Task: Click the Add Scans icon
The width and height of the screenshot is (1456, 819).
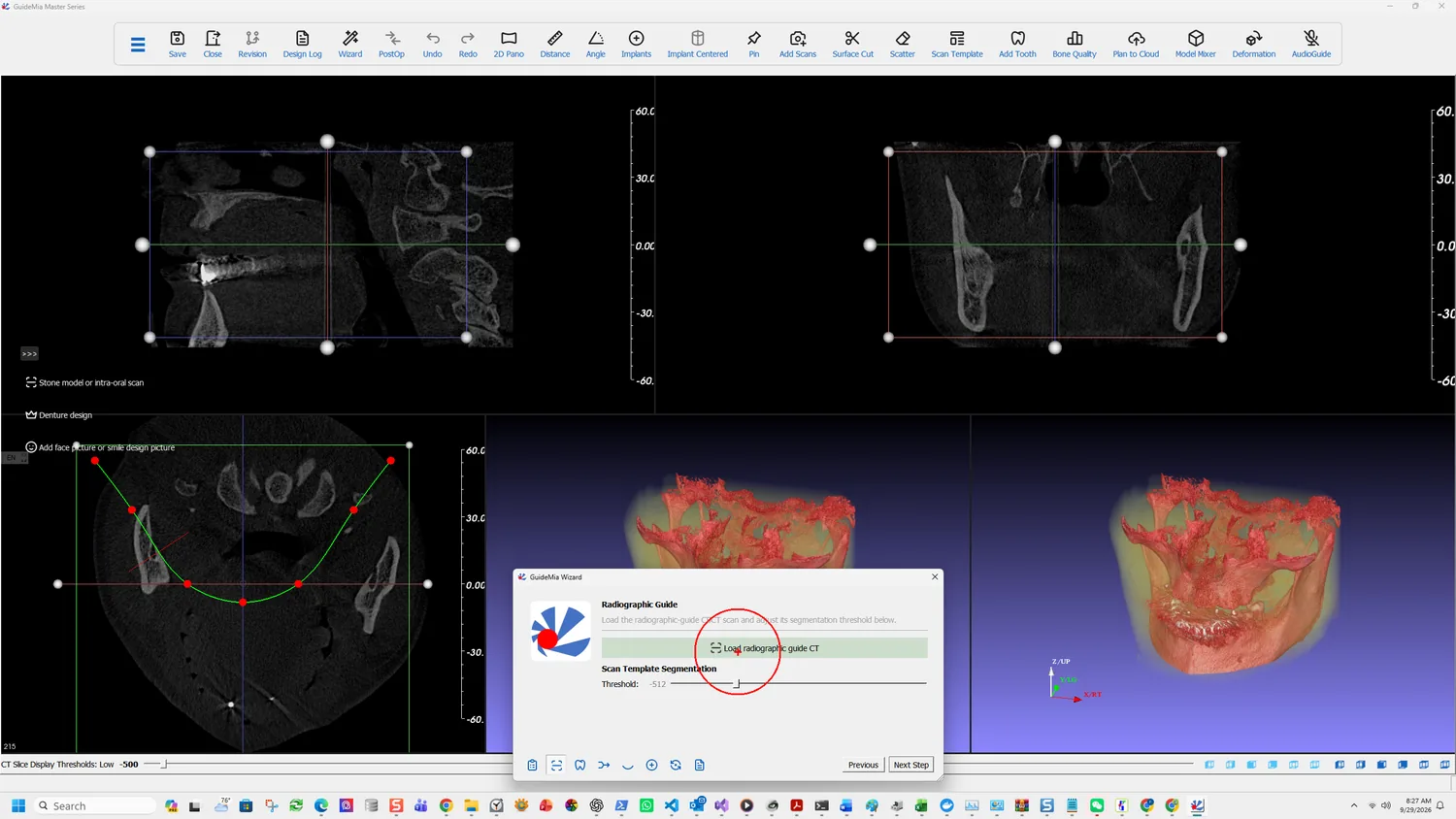Action: click(x=798, y=44)
